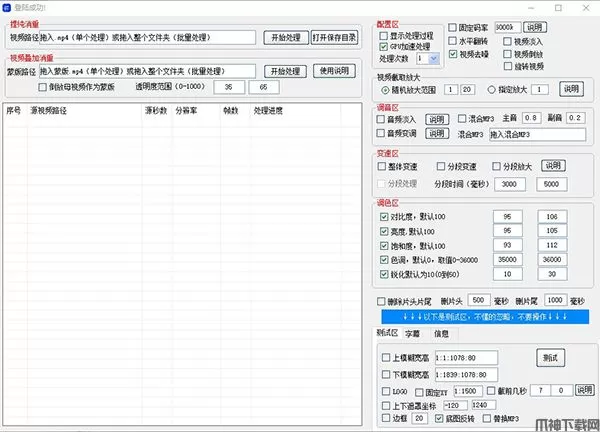The height and width of the screenshot is (432, 600).
Task: Click the 序号 column header
Action: [x=14, y=110]
